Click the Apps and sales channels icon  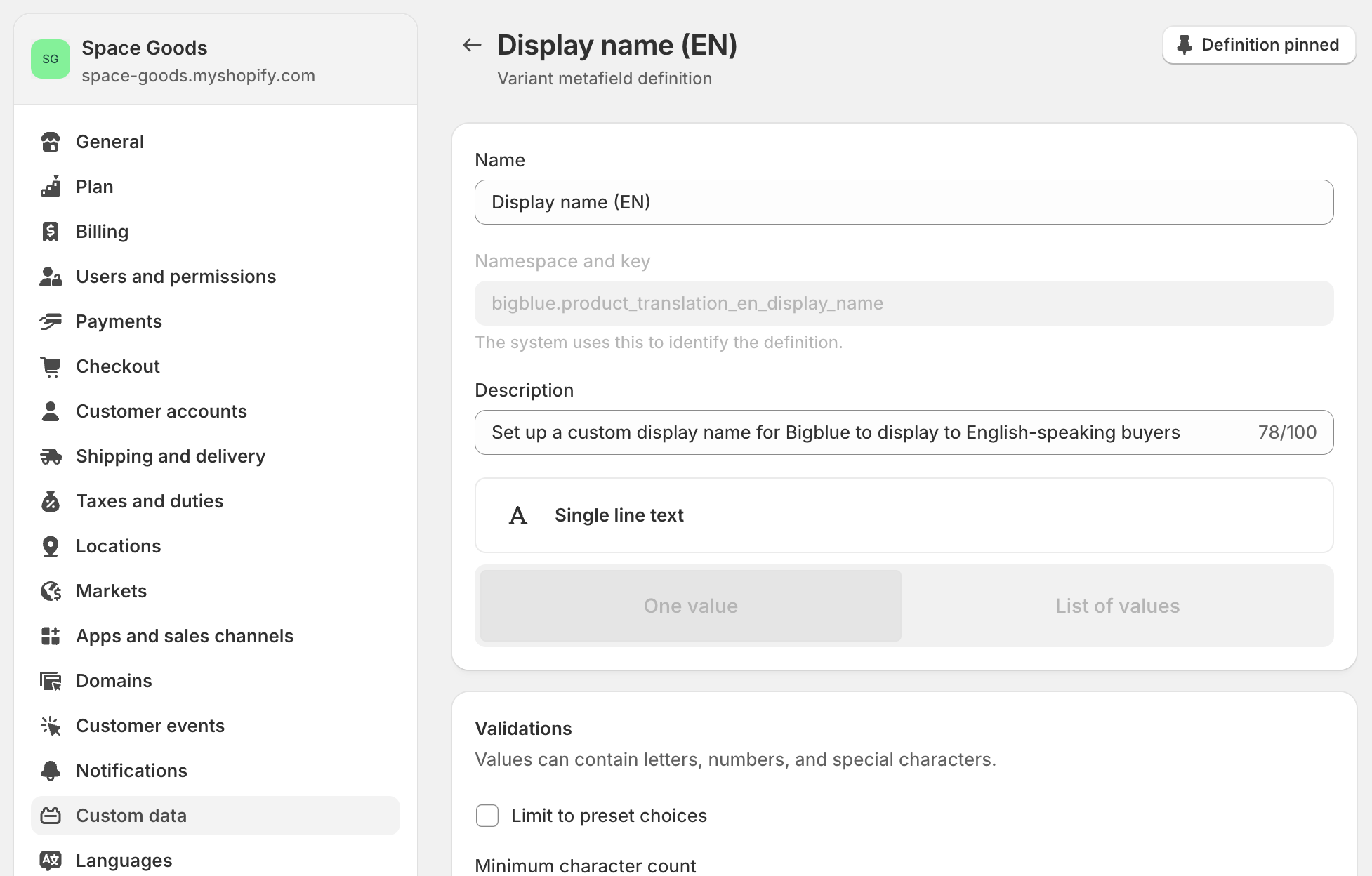coord(51,636)
